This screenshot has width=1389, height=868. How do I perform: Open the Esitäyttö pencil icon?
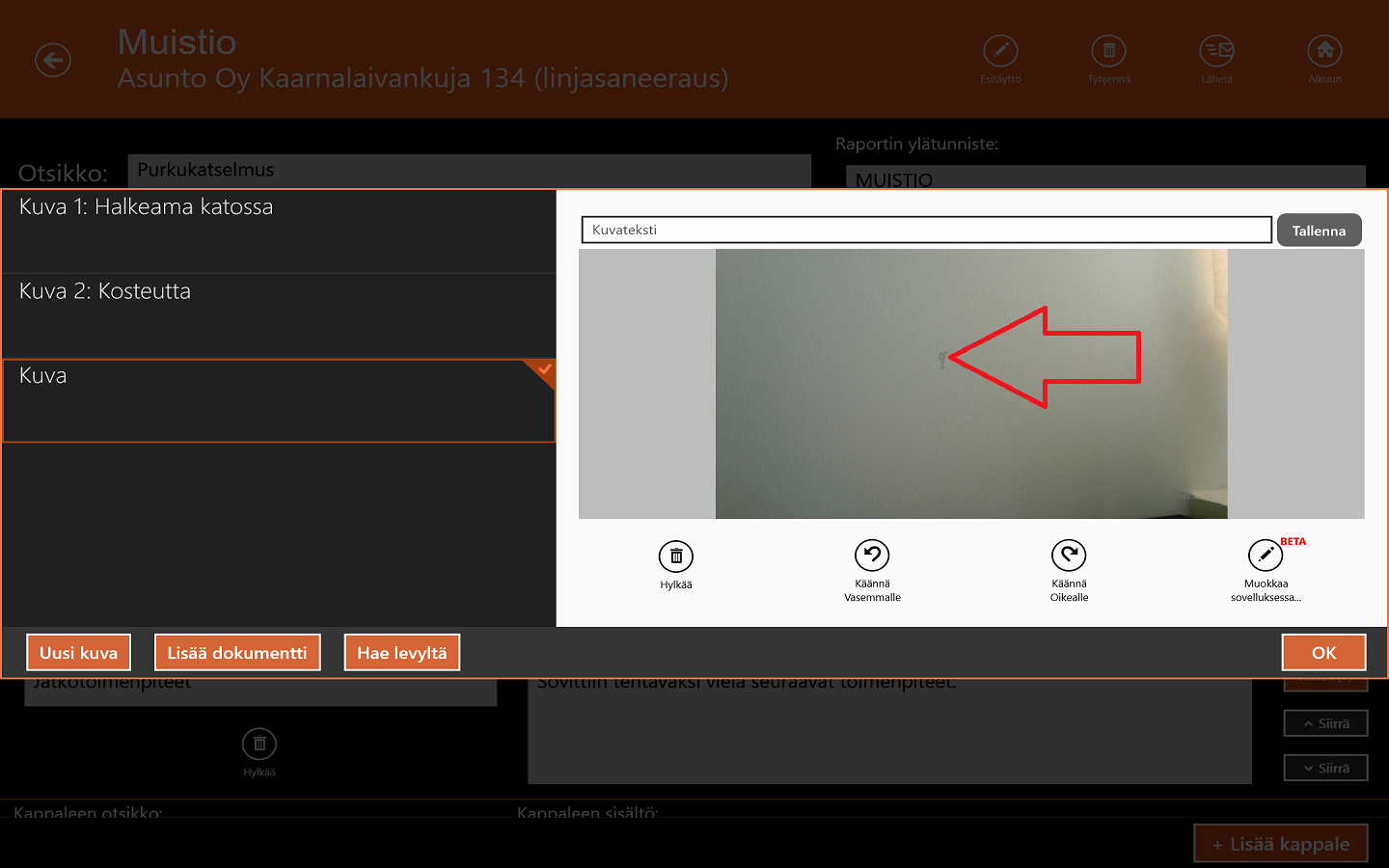1000,51
